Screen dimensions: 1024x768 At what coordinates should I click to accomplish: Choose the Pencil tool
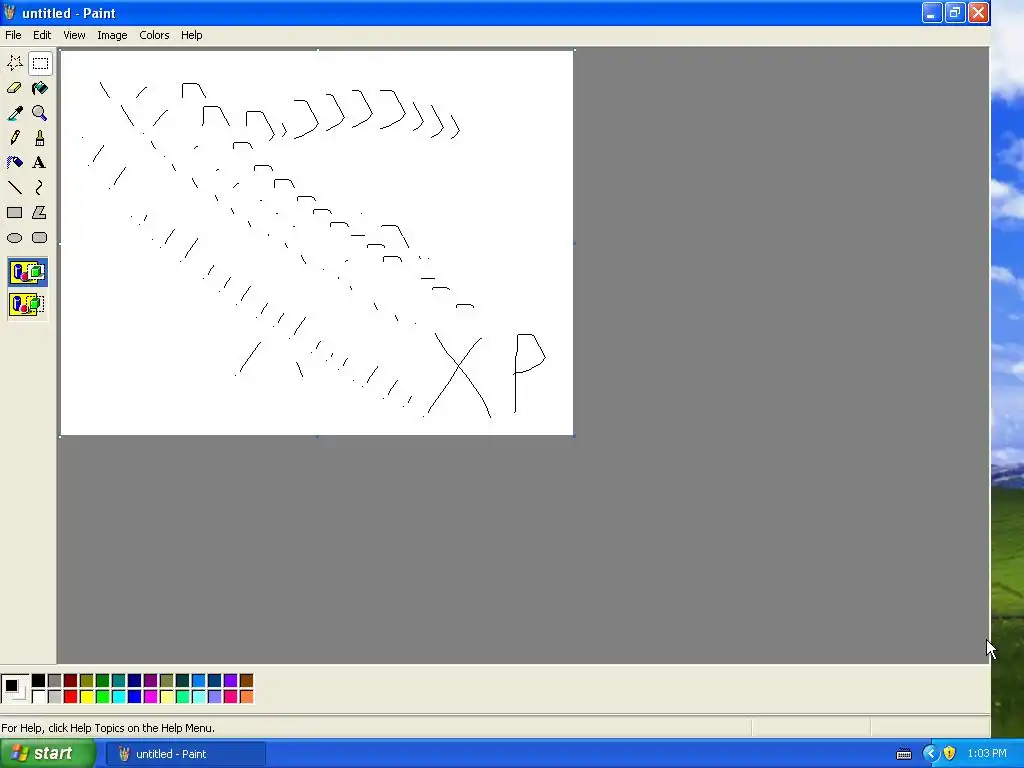pos(14,138)
